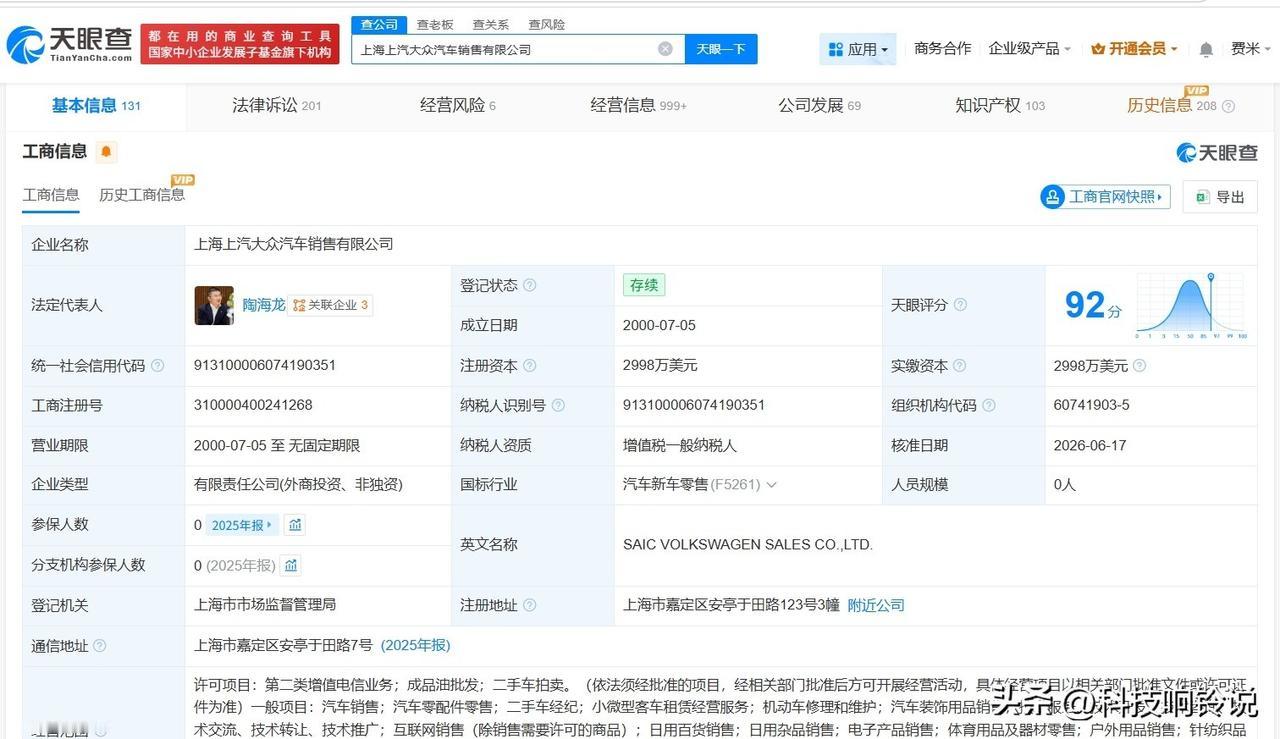The image size is (1280, 739).
Task: Select the 工商信息 sub-tab
Action: click(x=51, y=195)
